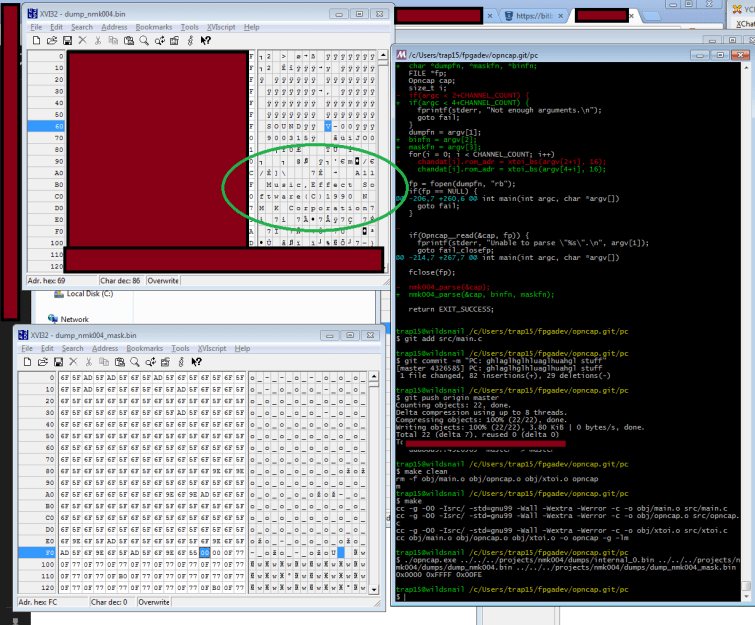Click Find magnifier icon in dump_nmk004_mask.bin toolbar
The width and height of the screenshot is (755, 625).
click(133, 361)
